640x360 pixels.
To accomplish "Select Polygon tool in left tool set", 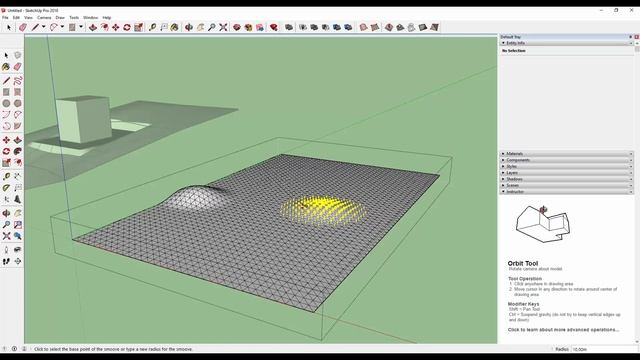I will (18, 104).
